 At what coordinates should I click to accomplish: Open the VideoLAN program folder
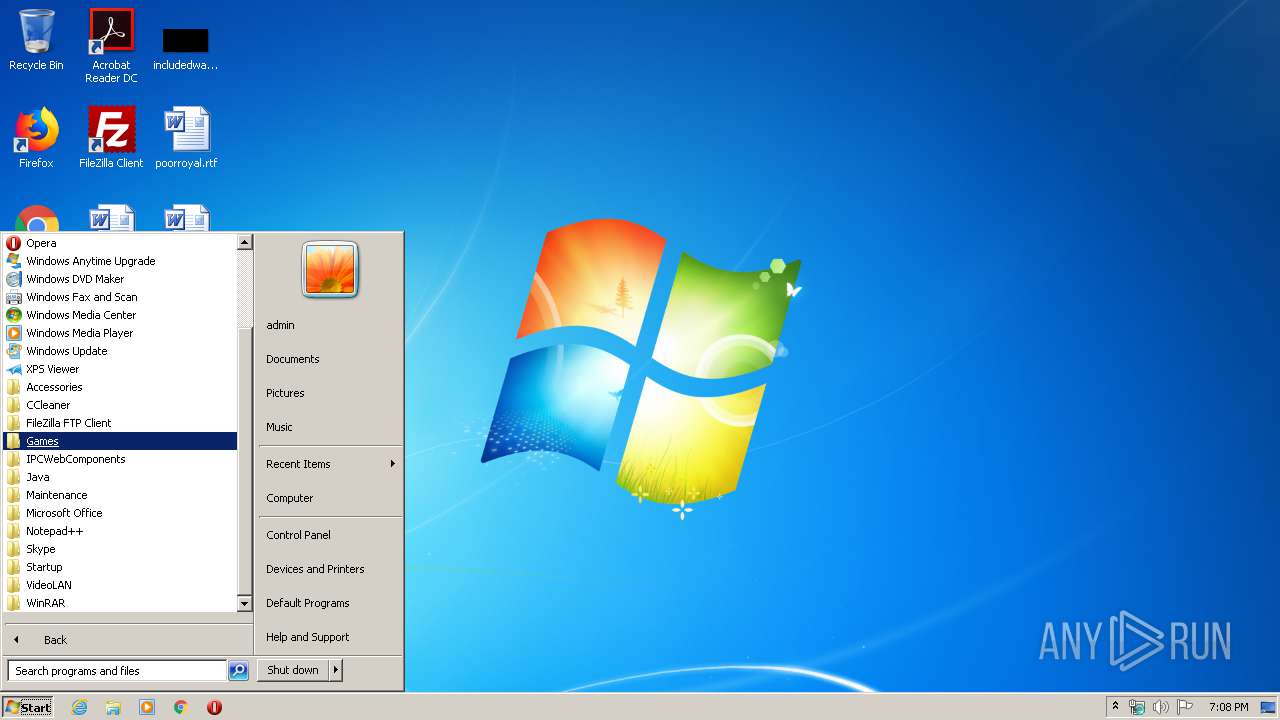(120, 585)
